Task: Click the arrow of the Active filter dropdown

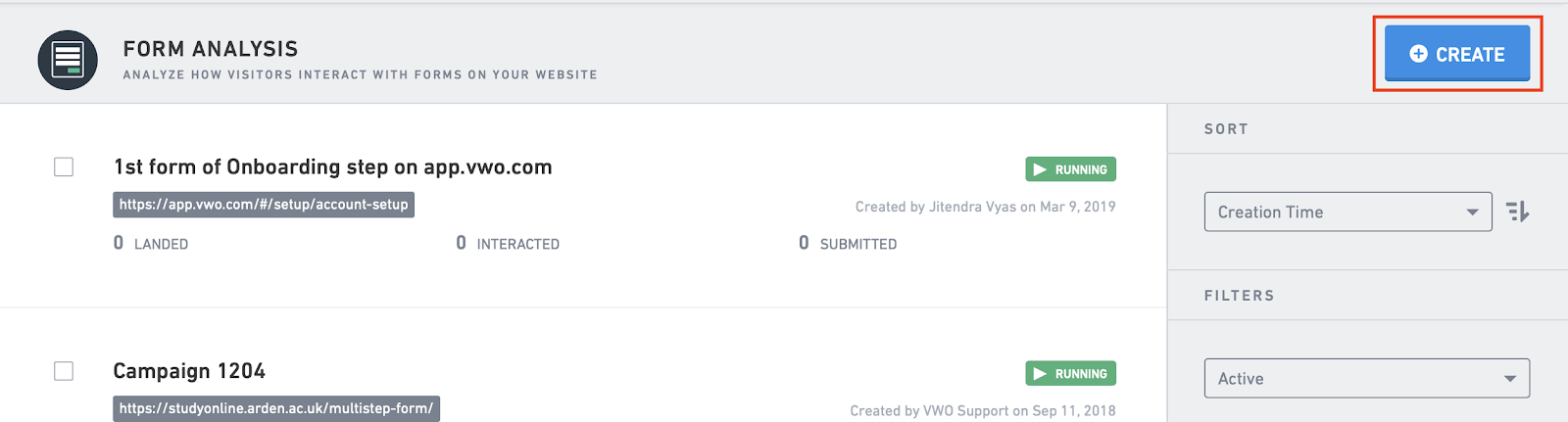Action: 1509,379
